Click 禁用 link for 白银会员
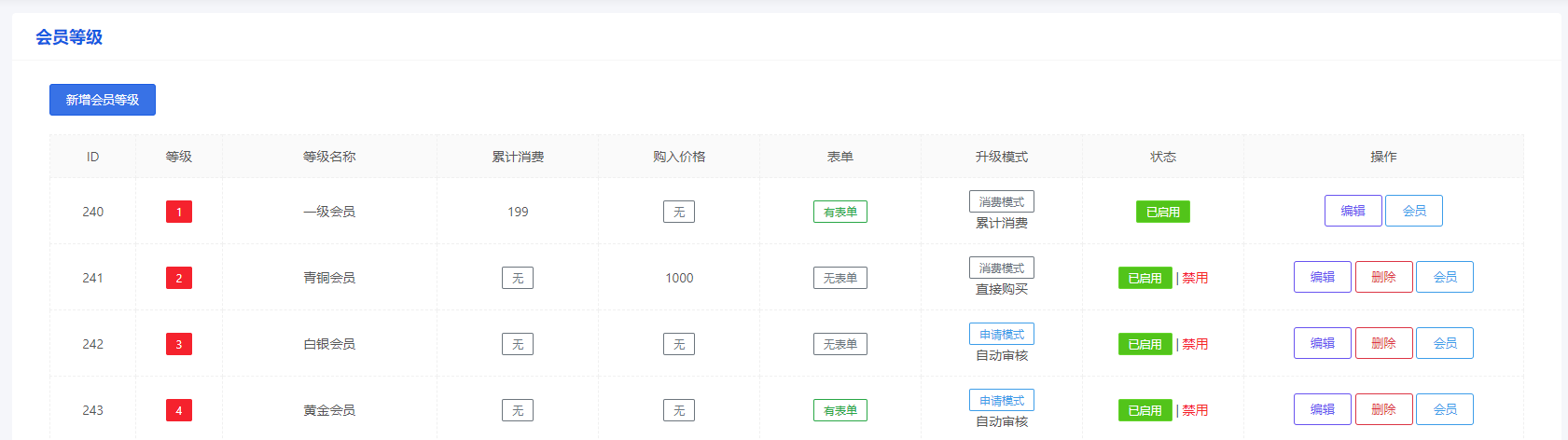This screenshot has width=1568, height=440. (1195, 344)
